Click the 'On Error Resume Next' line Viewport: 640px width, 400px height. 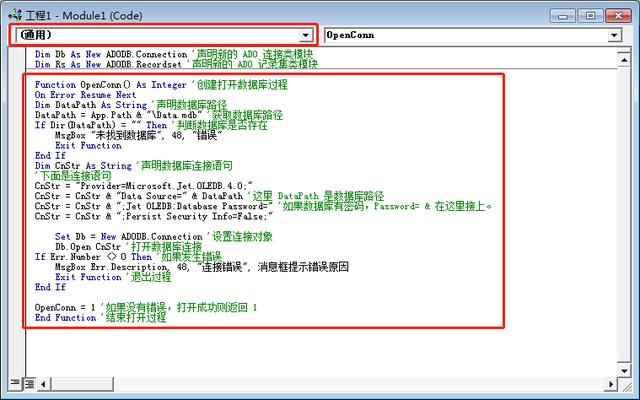click(85, 95)
